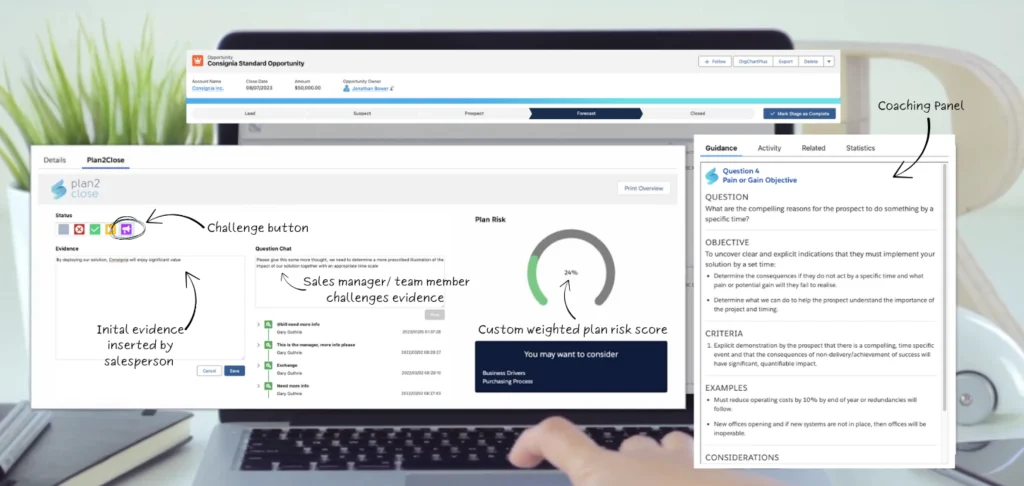This screenshot has height=486, width=1024.
Task: Click the purple Challenge status button
Action: click(x=127, y=229)
